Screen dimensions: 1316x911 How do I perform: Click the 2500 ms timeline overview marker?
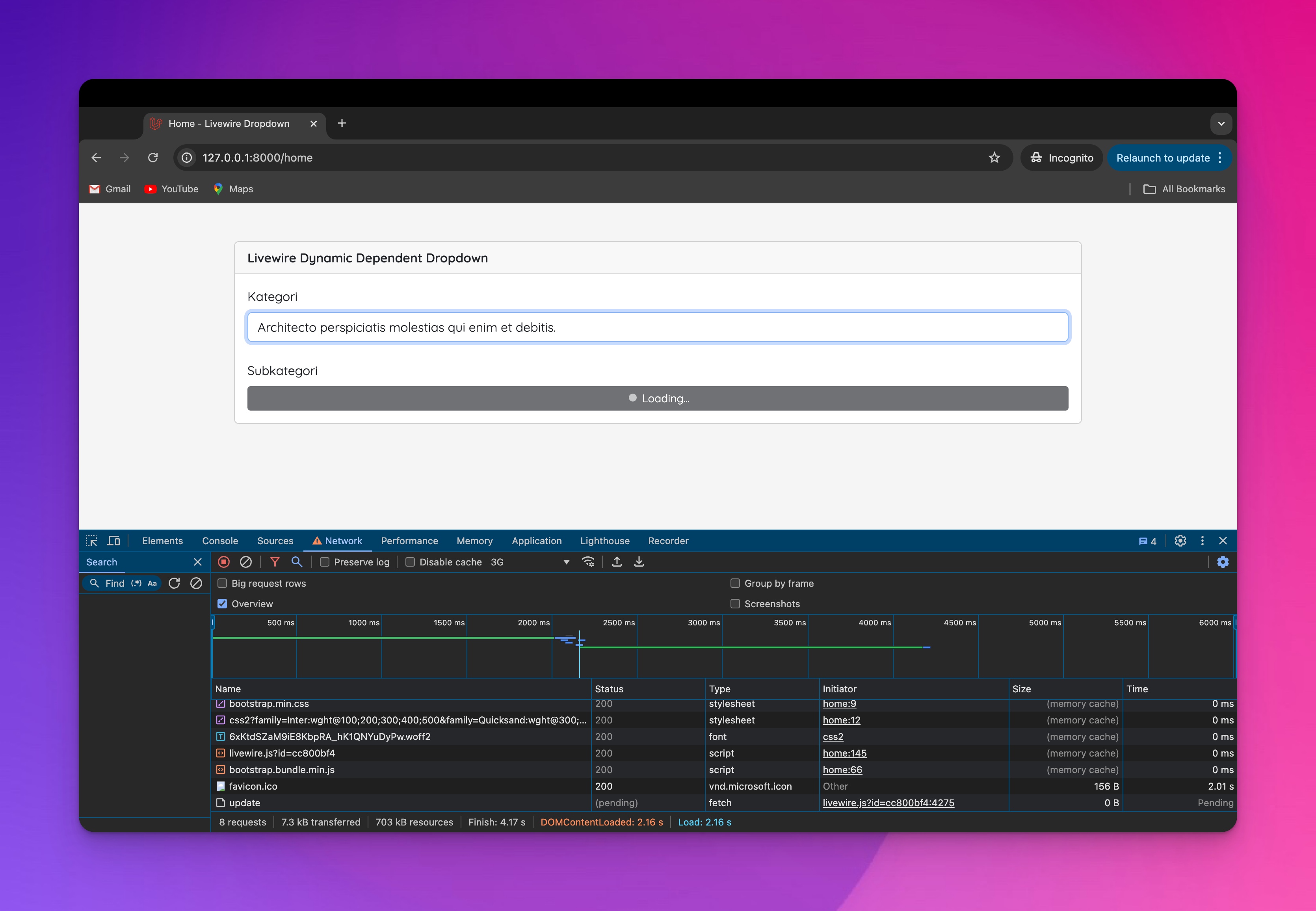[x=619, y=623]
